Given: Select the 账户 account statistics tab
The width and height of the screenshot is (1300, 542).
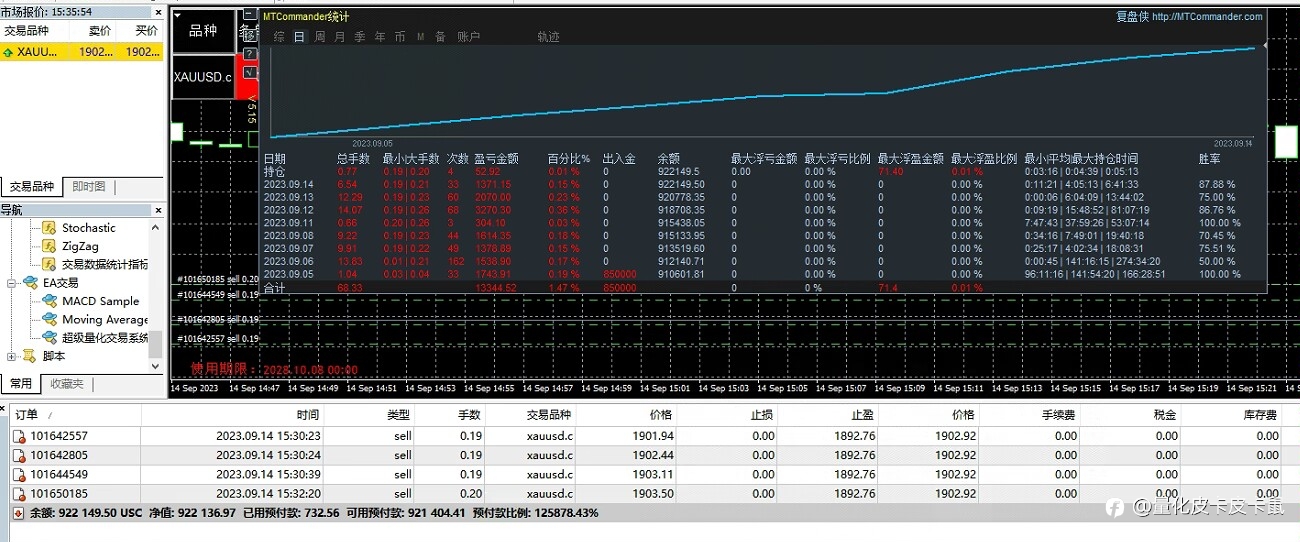Looking at the screenshot, I should pyautogui.click(x=469, y=37).
